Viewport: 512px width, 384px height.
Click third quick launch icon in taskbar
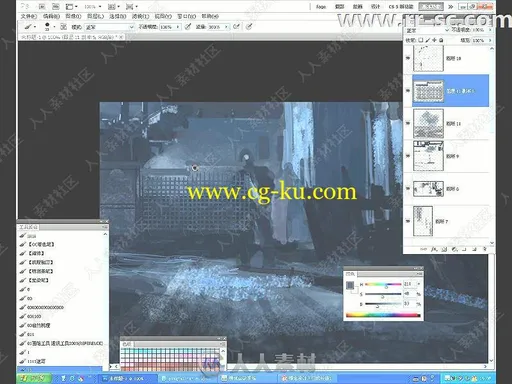pyautogui.click(x=81, y=379)
